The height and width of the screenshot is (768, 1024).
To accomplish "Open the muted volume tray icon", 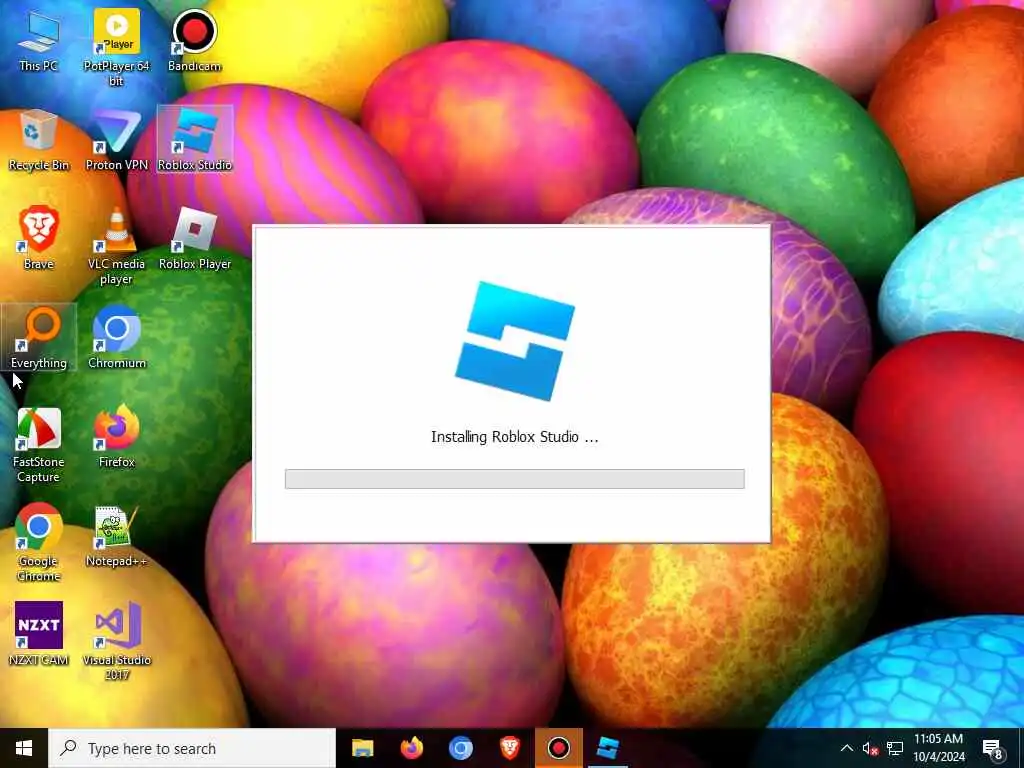I will pos(870,748).
